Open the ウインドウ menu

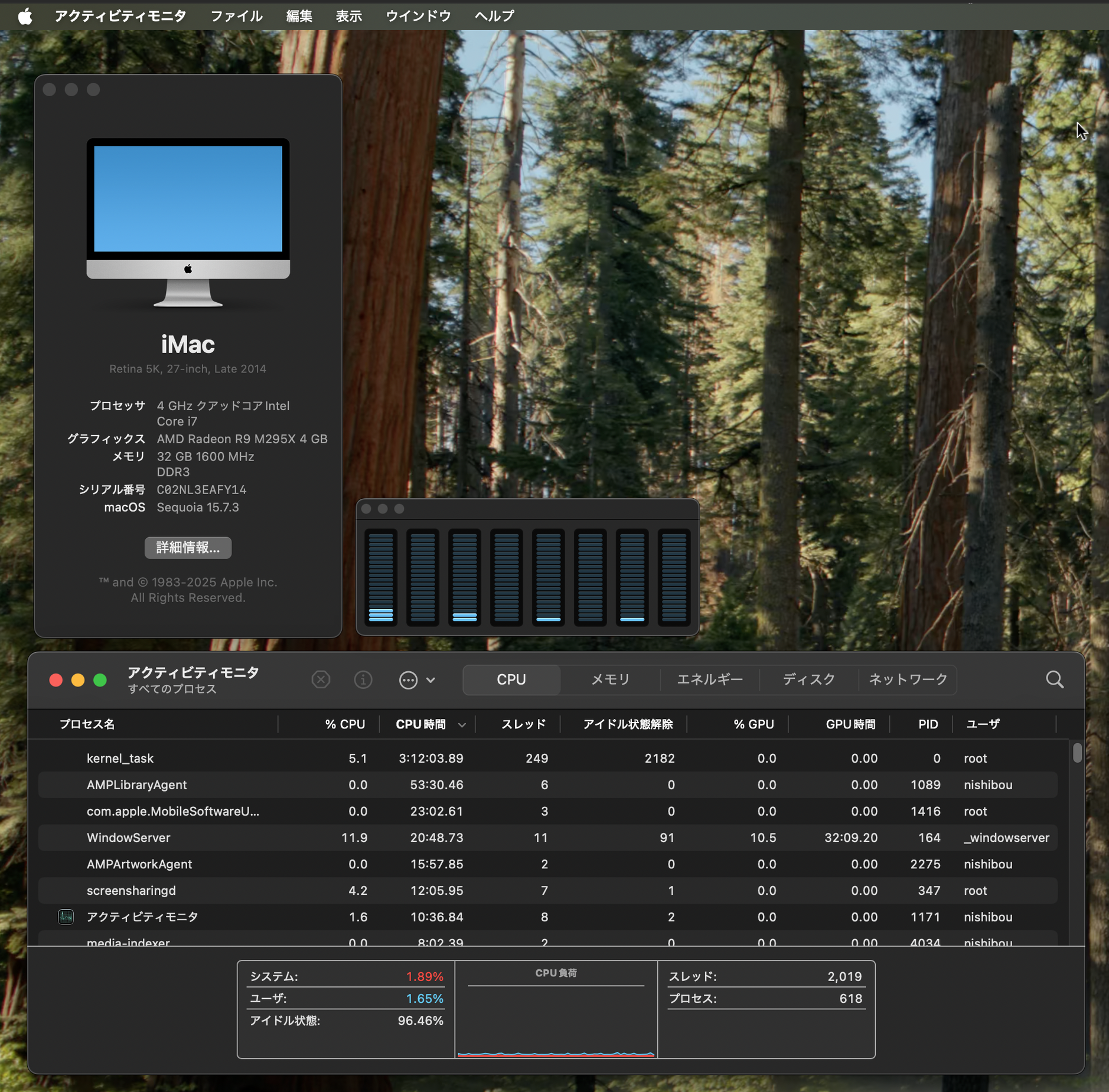click(x=418, y=16)
